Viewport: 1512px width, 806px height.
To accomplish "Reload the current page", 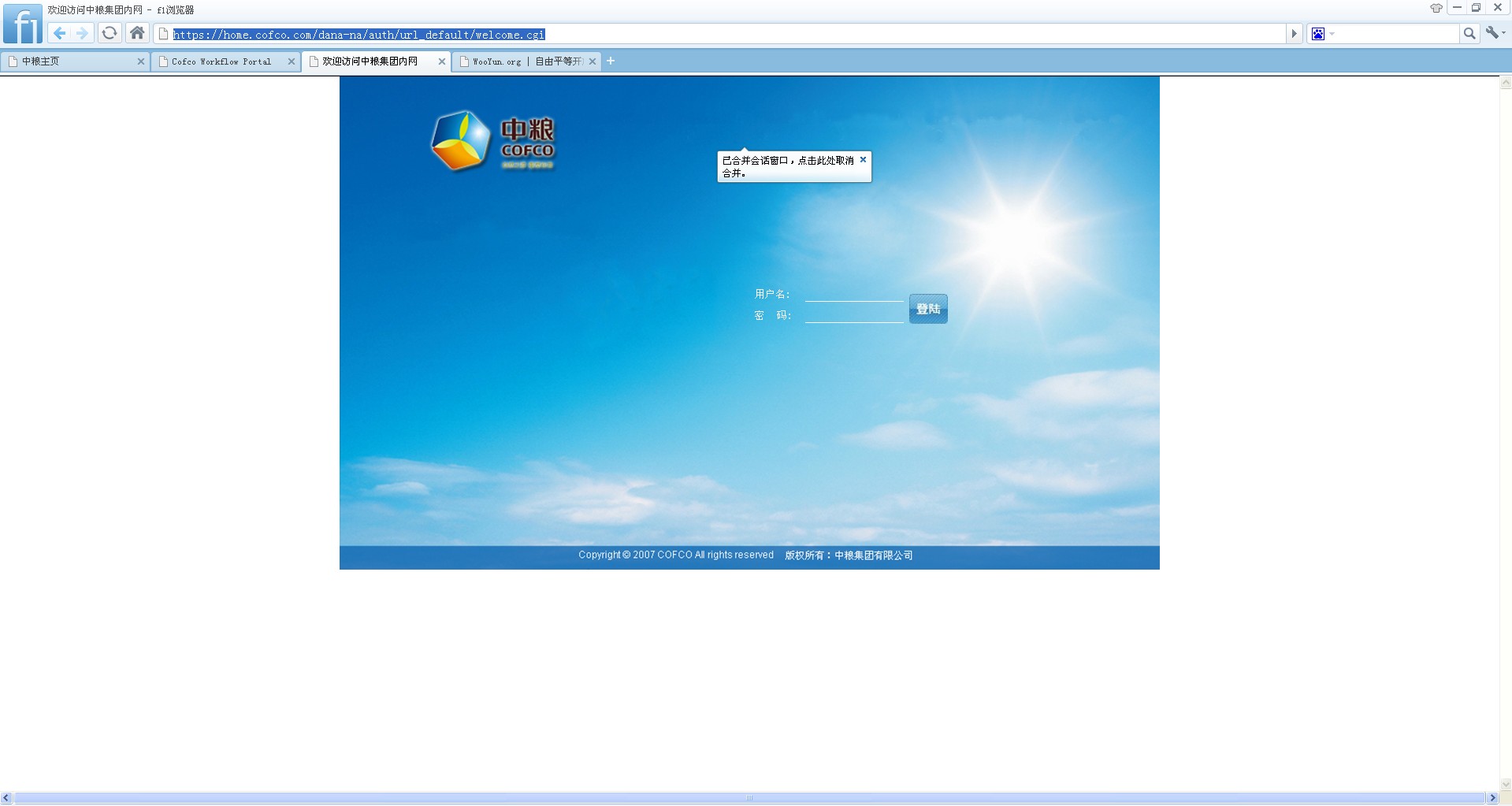I will tap(110, 33).
